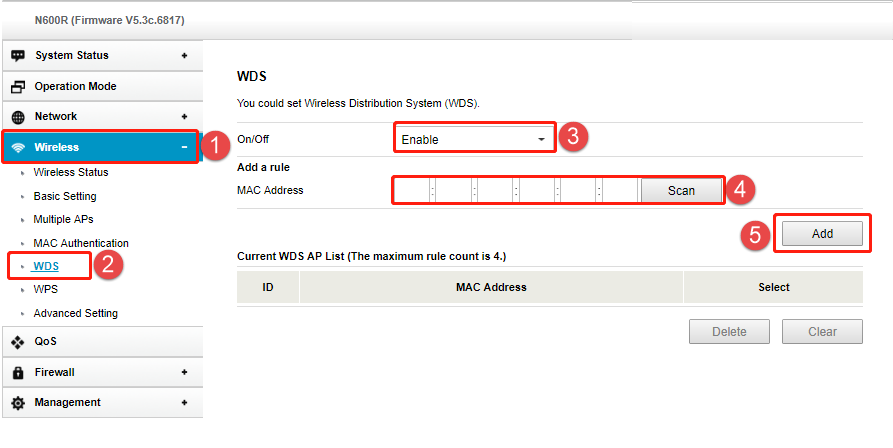Collapse the Wireless menu minus sign
The image size is (893, 448).
[x=184, y=148]
